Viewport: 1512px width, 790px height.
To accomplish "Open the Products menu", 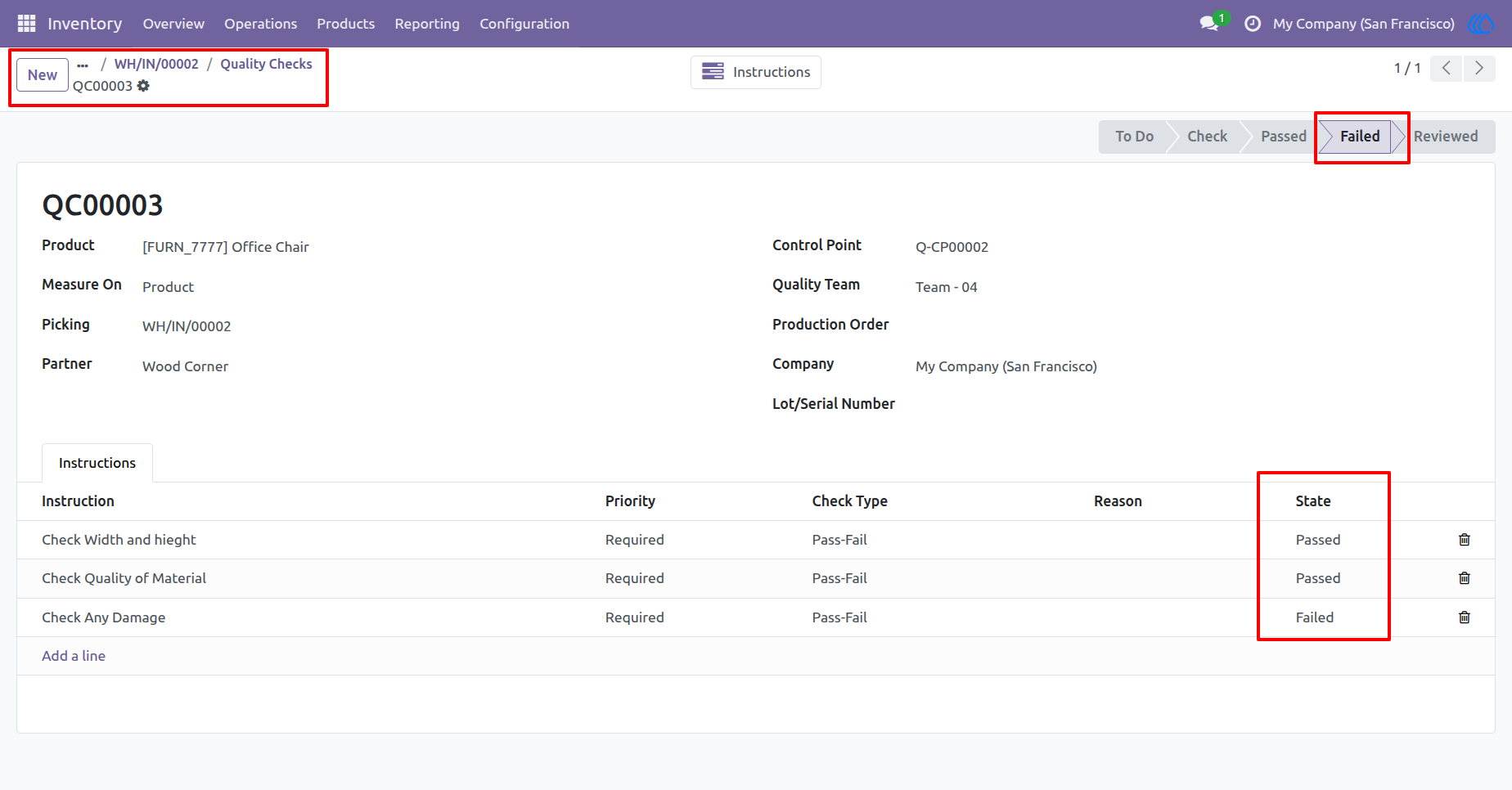I will 346,24.
